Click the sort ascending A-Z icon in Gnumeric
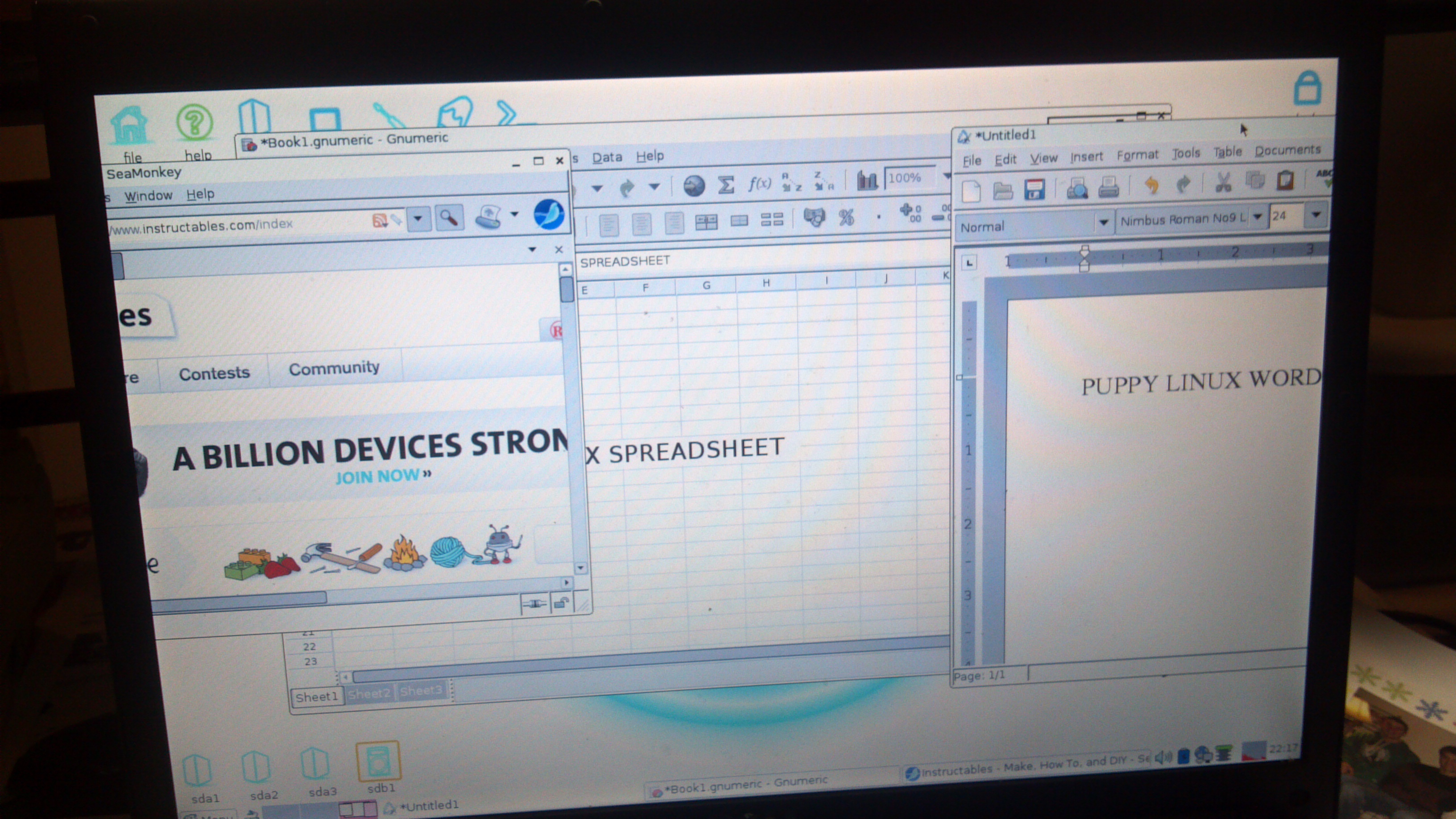The image size is (1456, 819). [x=791, y=182]
